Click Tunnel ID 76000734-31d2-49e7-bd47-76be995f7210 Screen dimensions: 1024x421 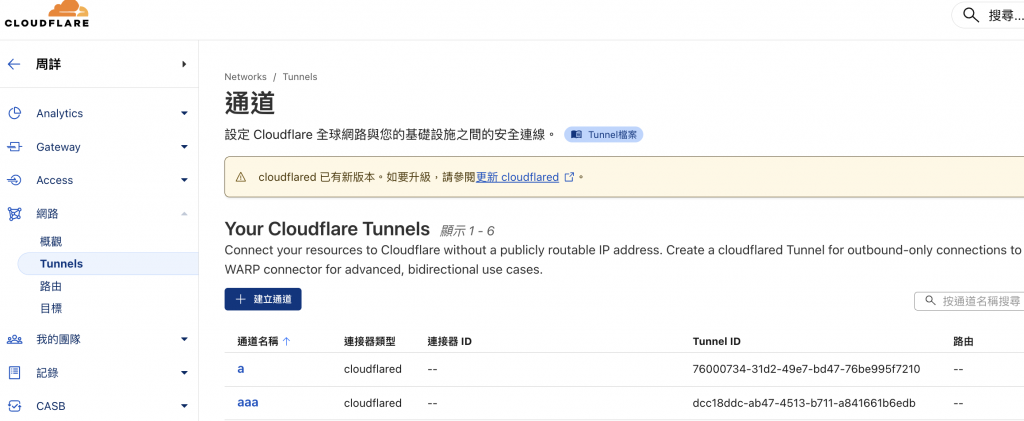click(x=806, y=369)
